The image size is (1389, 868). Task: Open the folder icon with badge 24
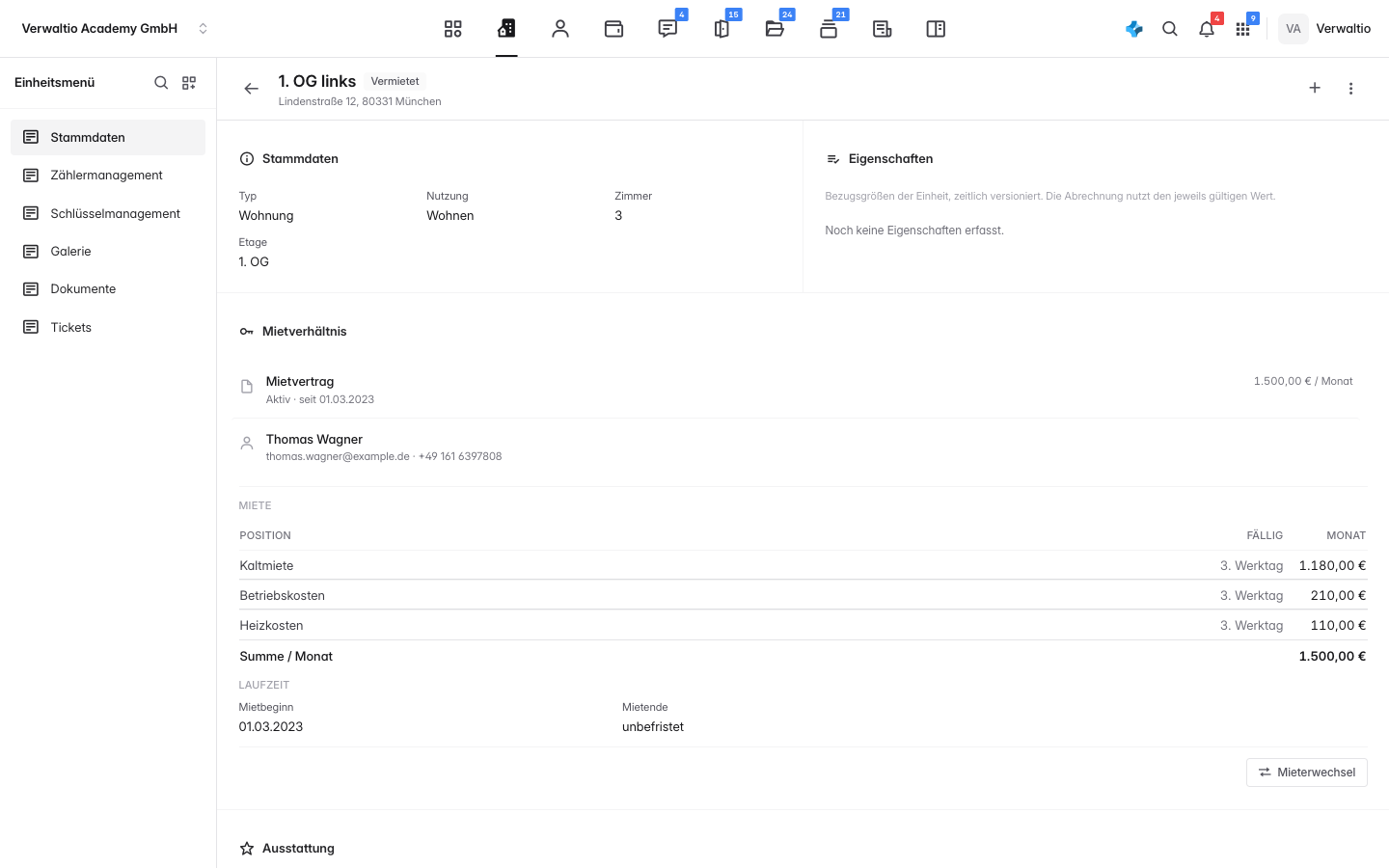click(775, 29)
